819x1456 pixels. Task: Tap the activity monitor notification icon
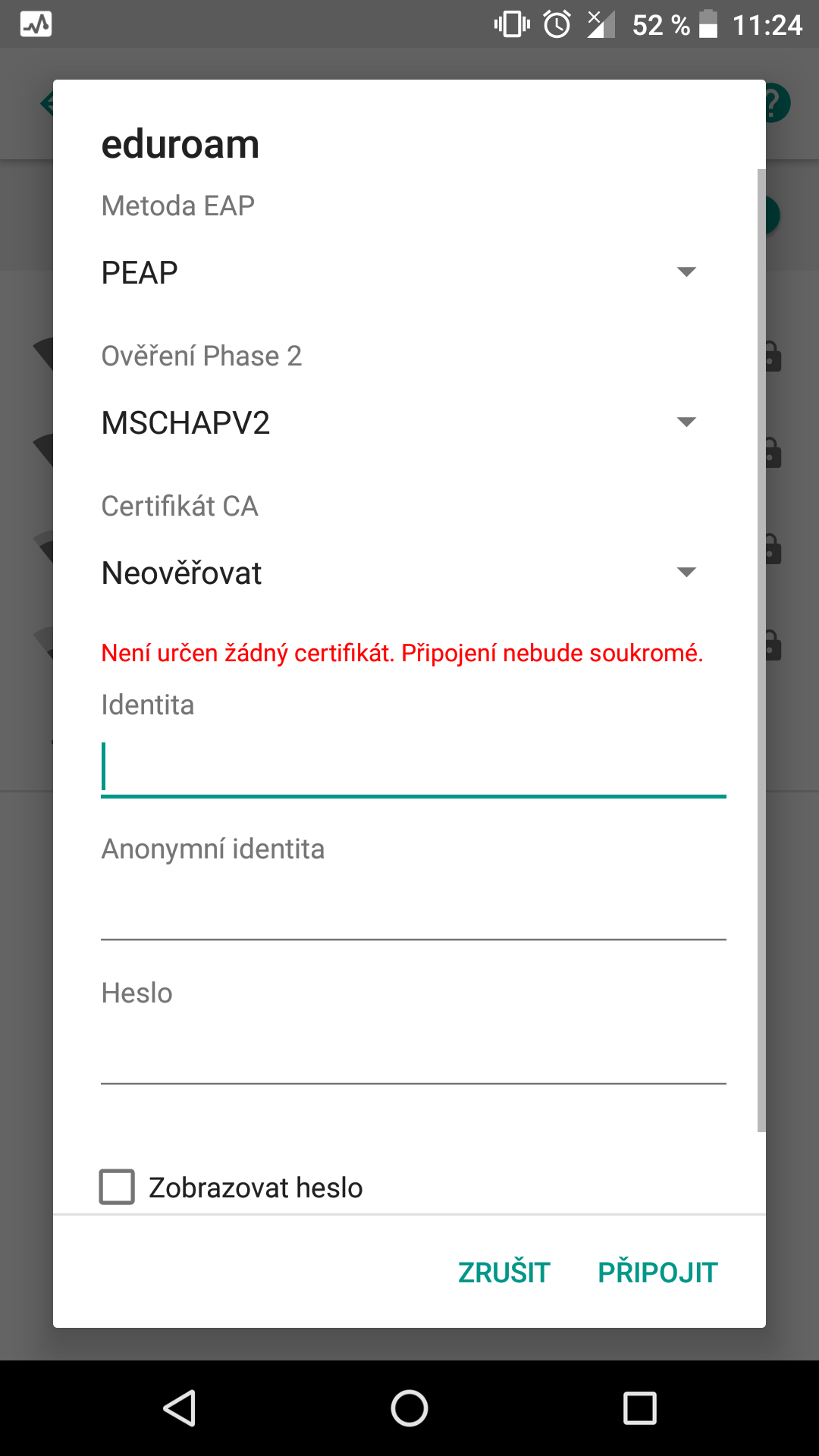[x=36, y=25]
